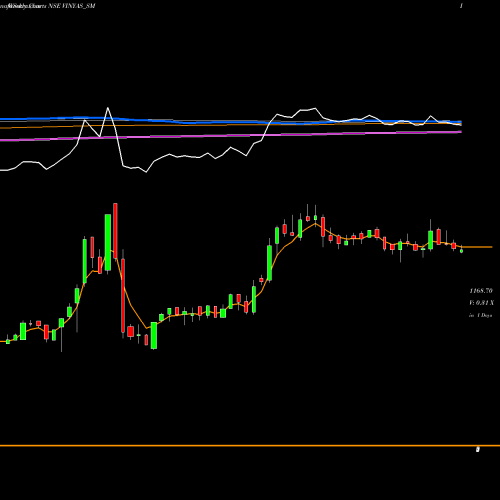Click the magenta moving average line
Viewport: 500px width, 500px height.
[231, 135]
